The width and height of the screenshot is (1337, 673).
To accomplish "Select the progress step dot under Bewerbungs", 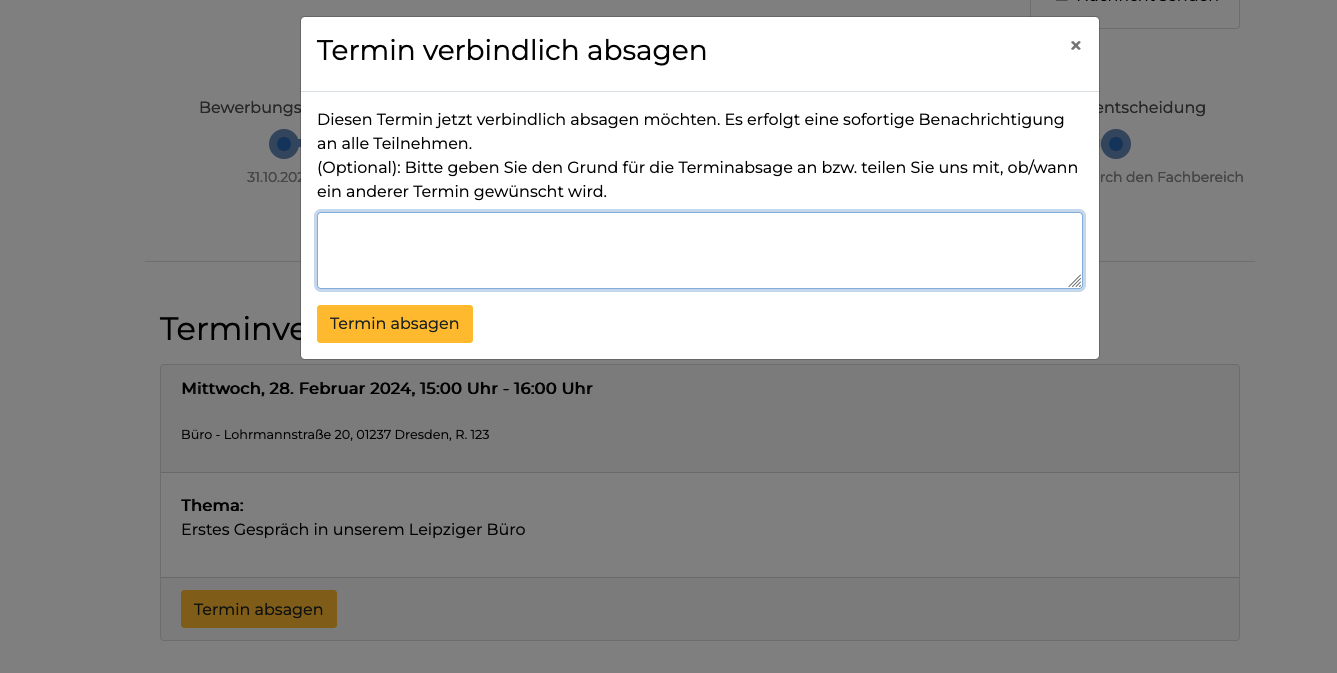I will [x=283, y=144].
